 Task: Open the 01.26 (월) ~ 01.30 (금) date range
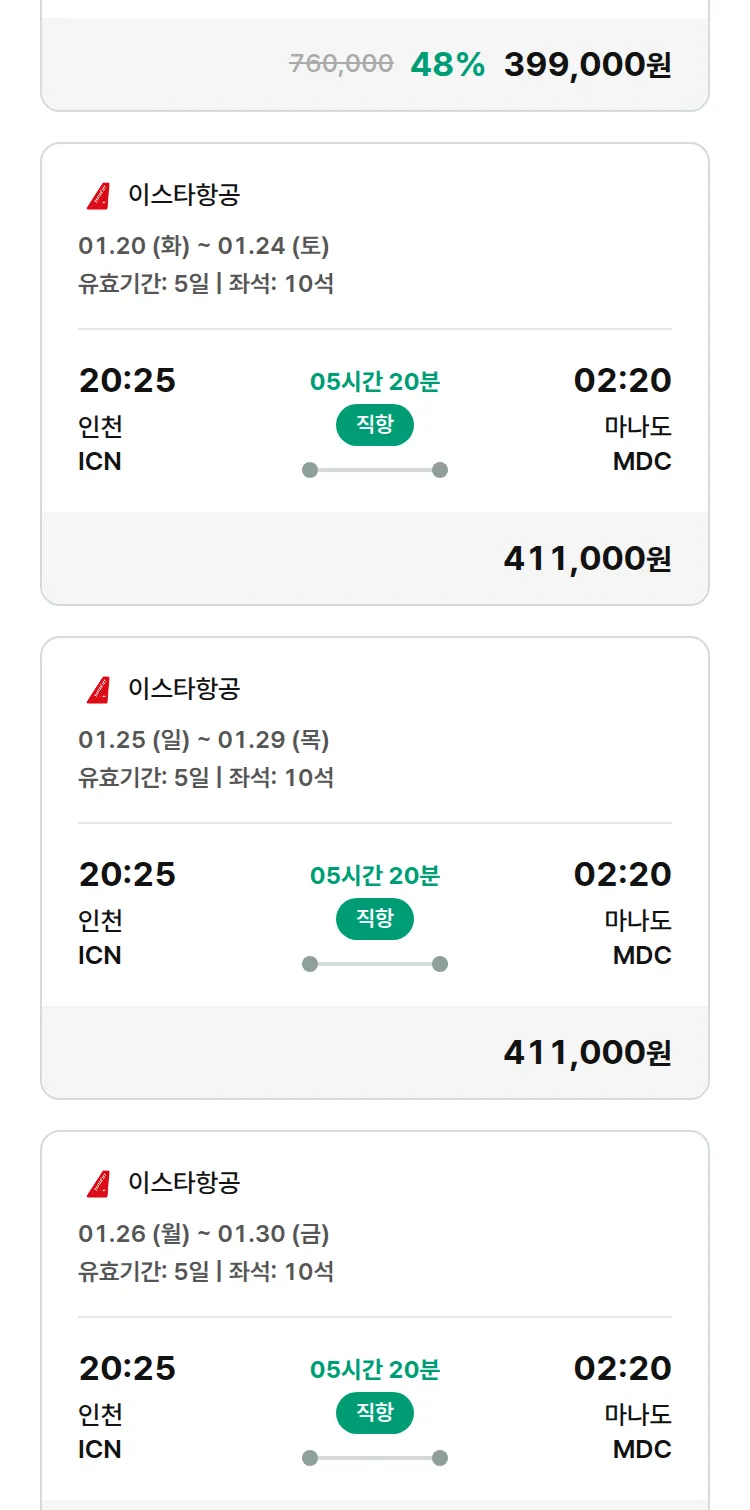(x=204, y=1234)
